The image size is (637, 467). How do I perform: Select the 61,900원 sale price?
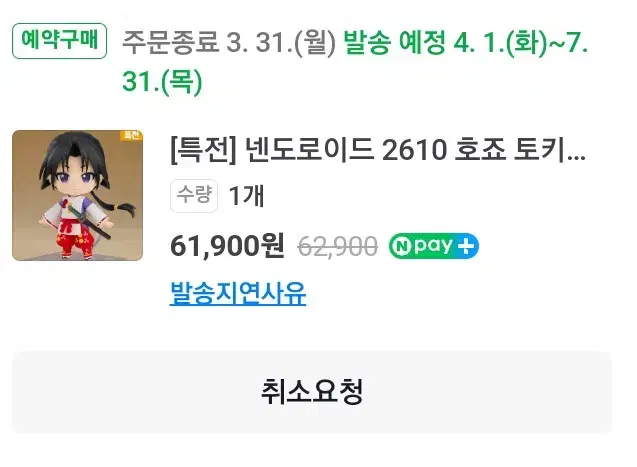[227, 246]
